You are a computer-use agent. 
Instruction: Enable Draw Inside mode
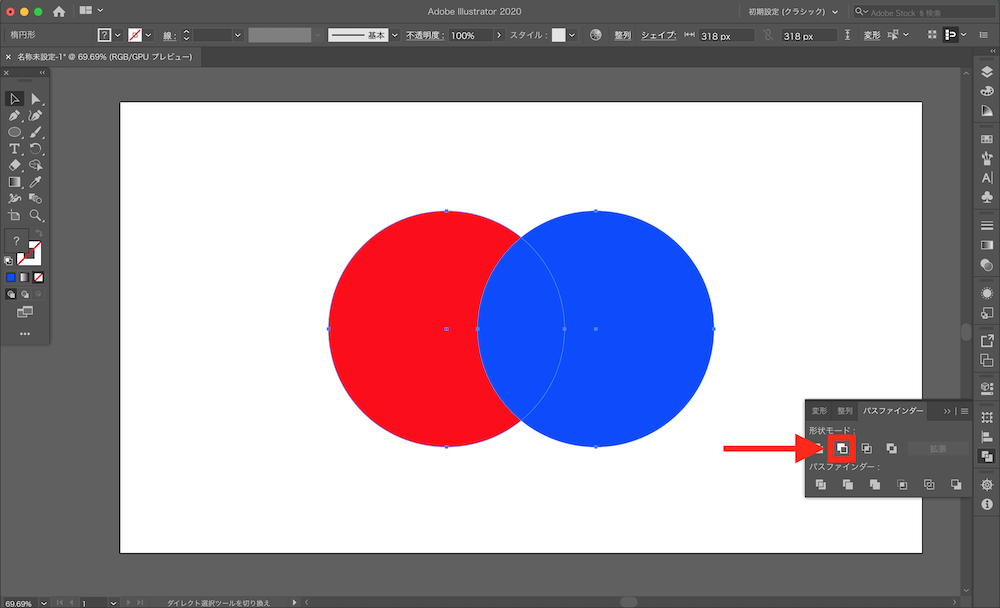(38, 294)
